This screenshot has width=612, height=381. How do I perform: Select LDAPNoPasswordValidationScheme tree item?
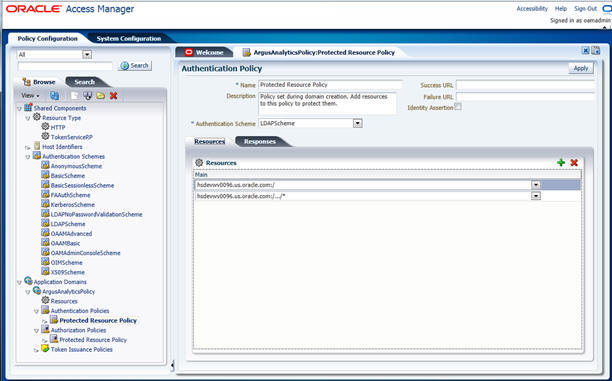click(96, 214)
